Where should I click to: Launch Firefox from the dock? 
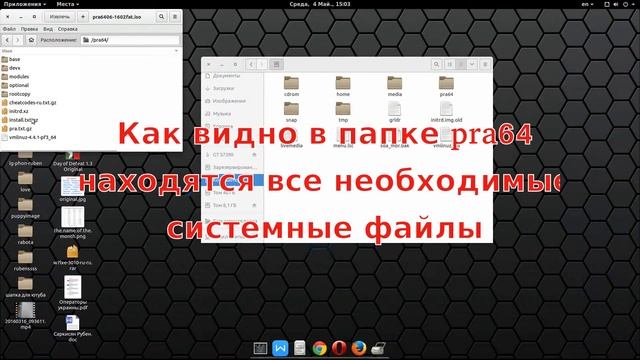click(x=358, y=348)
